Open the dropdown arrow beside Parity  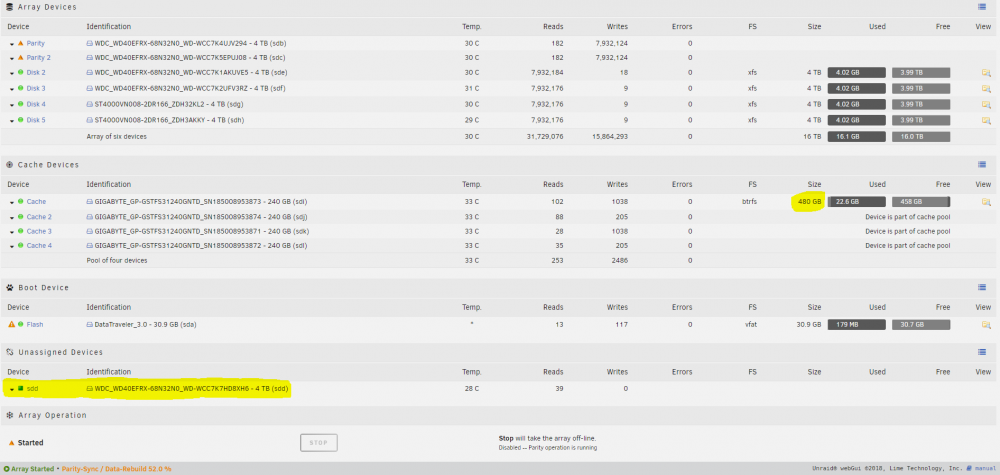tap(12, 43)
